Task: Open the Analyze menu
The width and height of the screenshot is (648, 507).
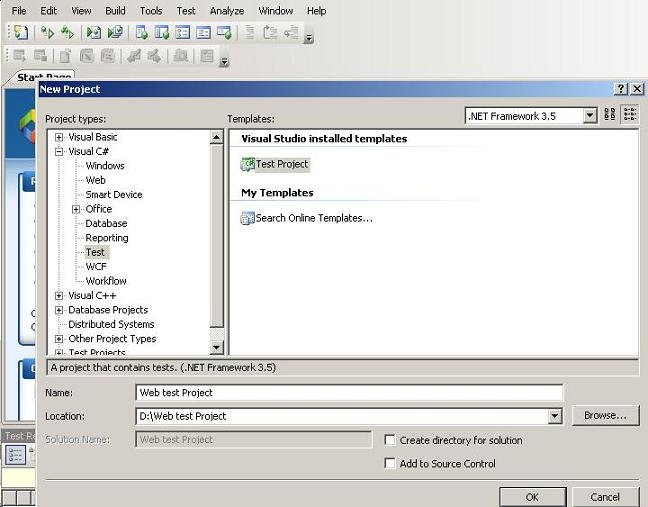Action: tap(227, 11)
